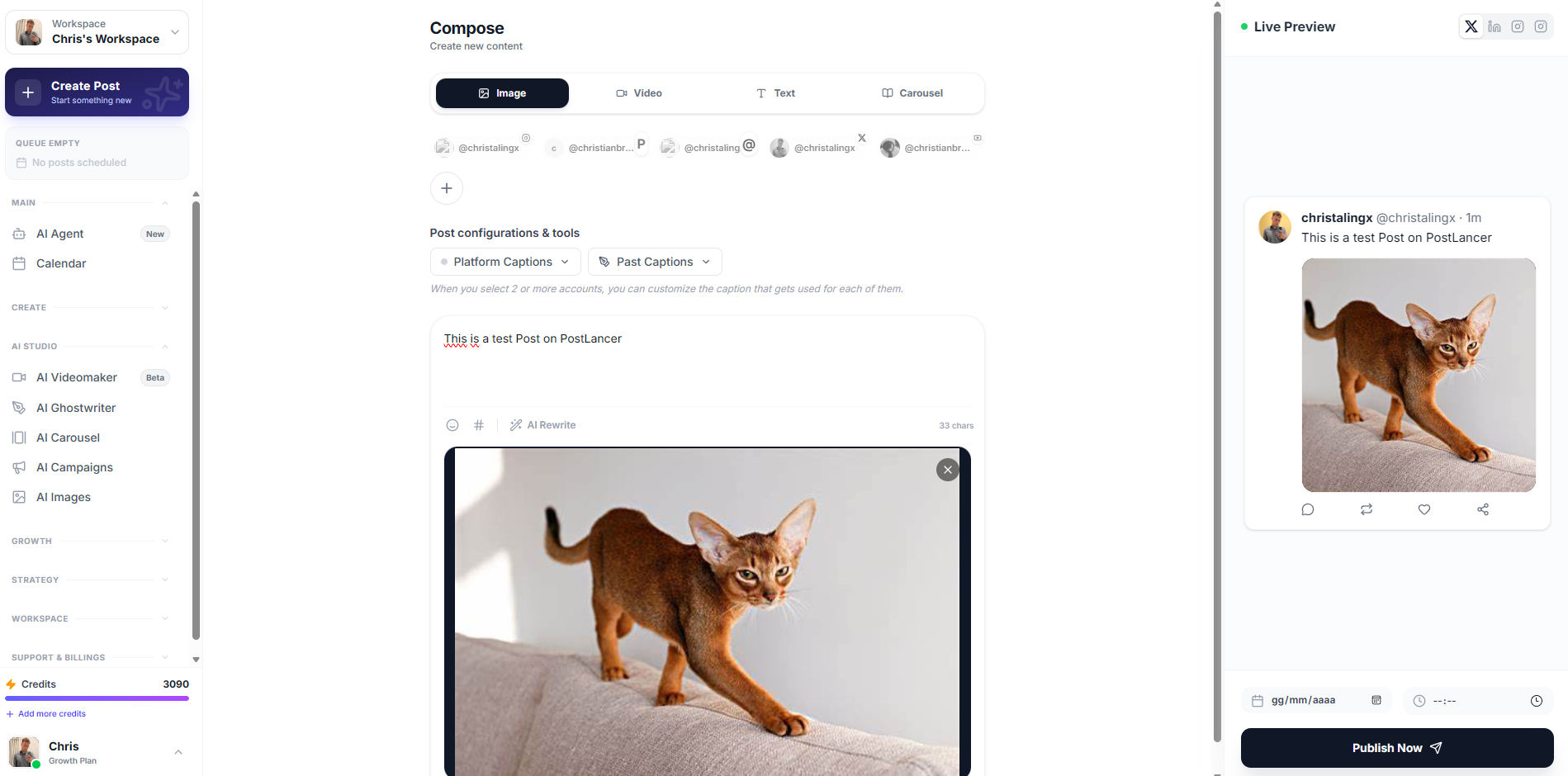Switch to the Carousel tab
Image resolution: width=1568 pixels, height=776 pixels.
(x=912, y=93)
